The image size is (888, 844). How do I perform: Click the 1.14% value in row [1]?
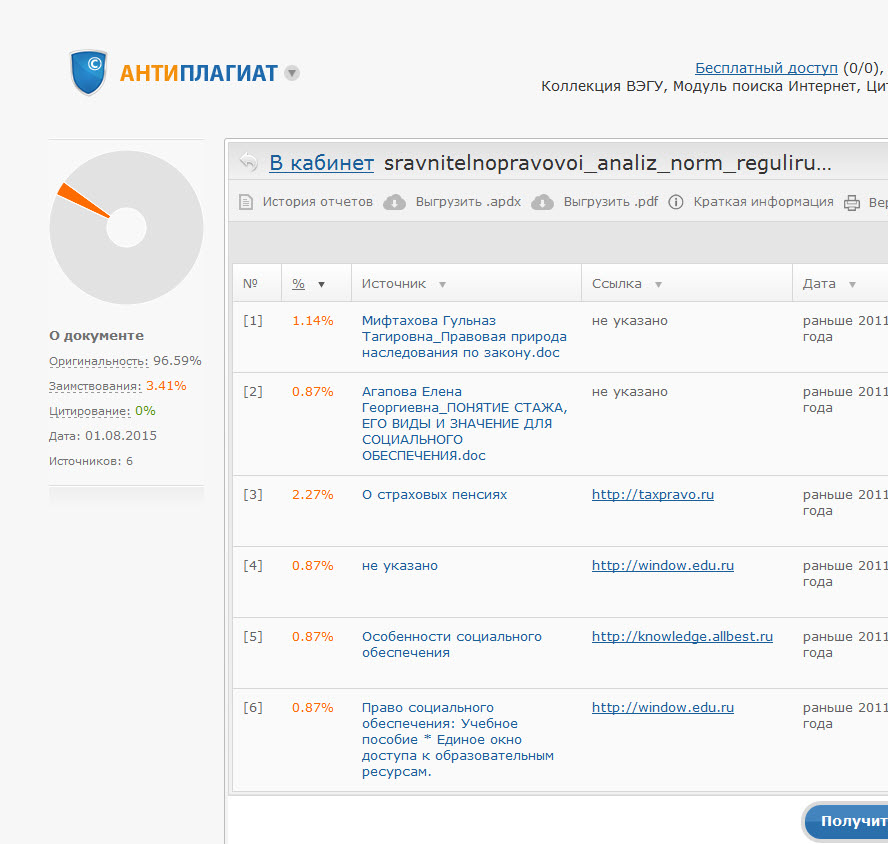(x=313, y=321)
